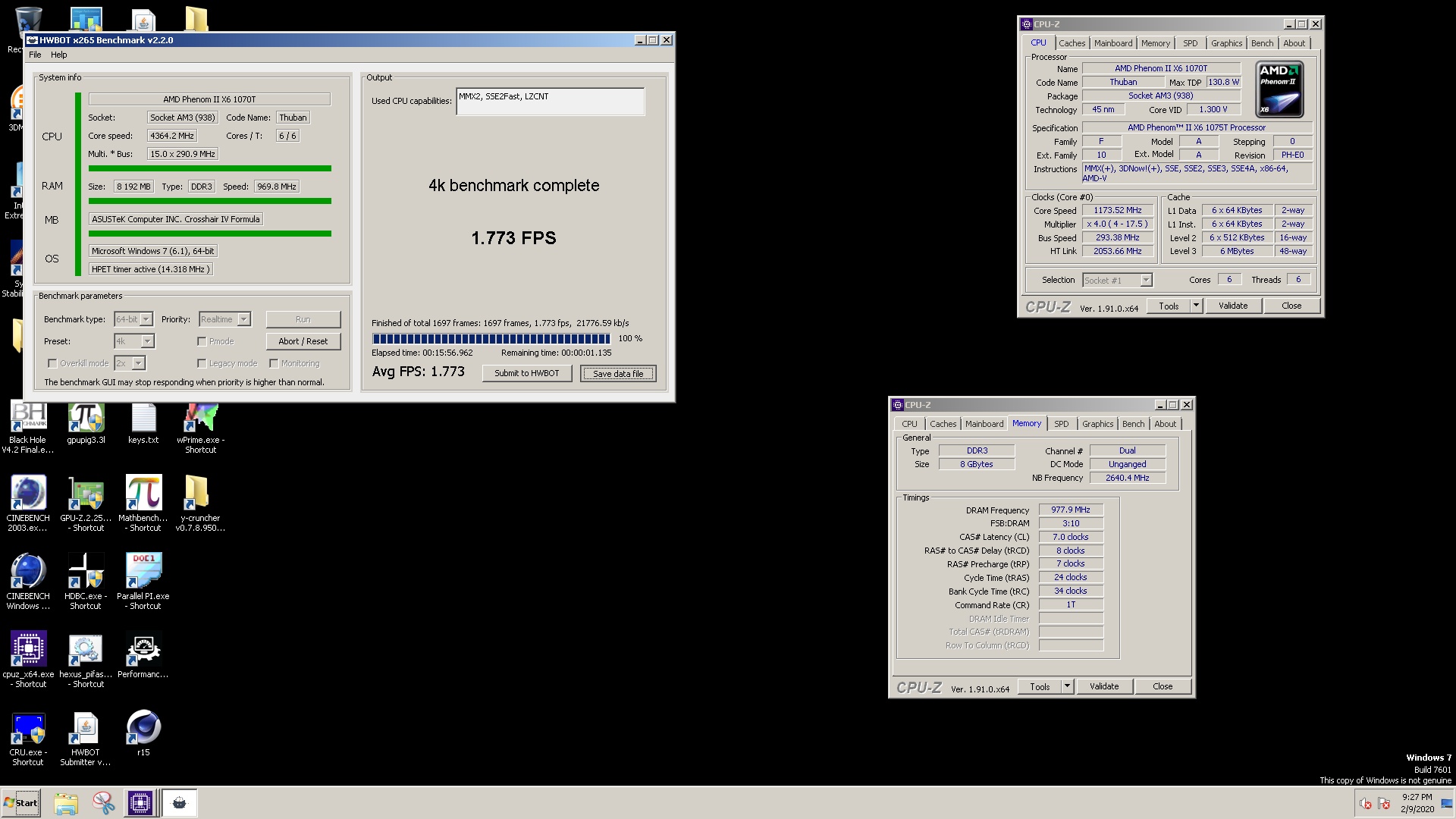The height and width of the screenshot is (819, 1456).
Task: Click the benchmark progress bar
Action: pos(491,339)
